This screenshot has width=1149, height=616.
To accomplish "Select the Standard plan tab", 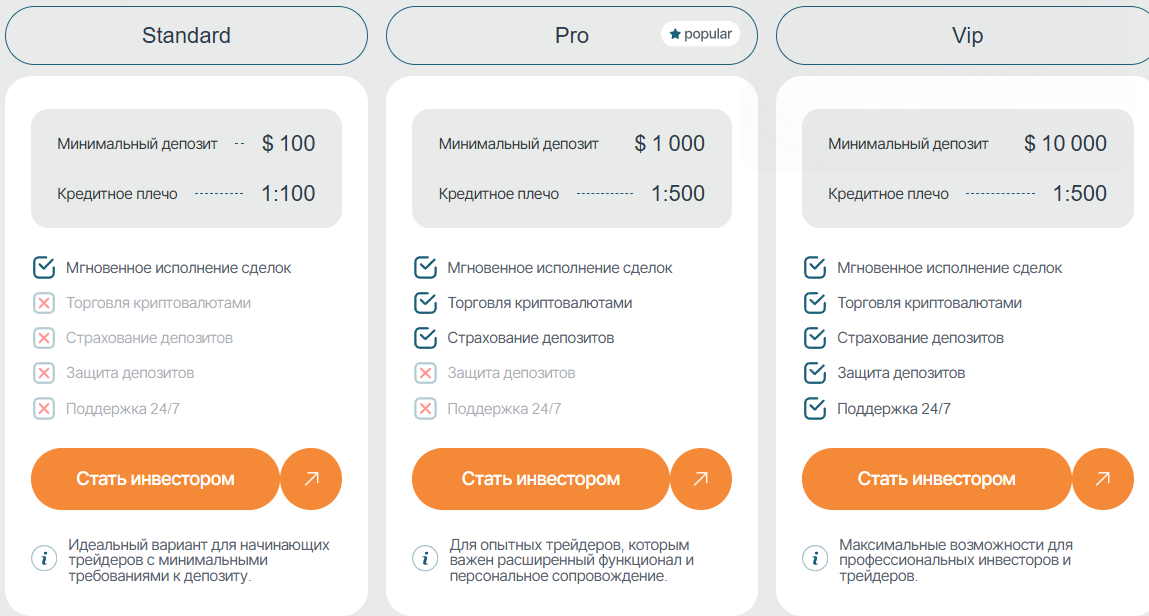I will point(186,36).
